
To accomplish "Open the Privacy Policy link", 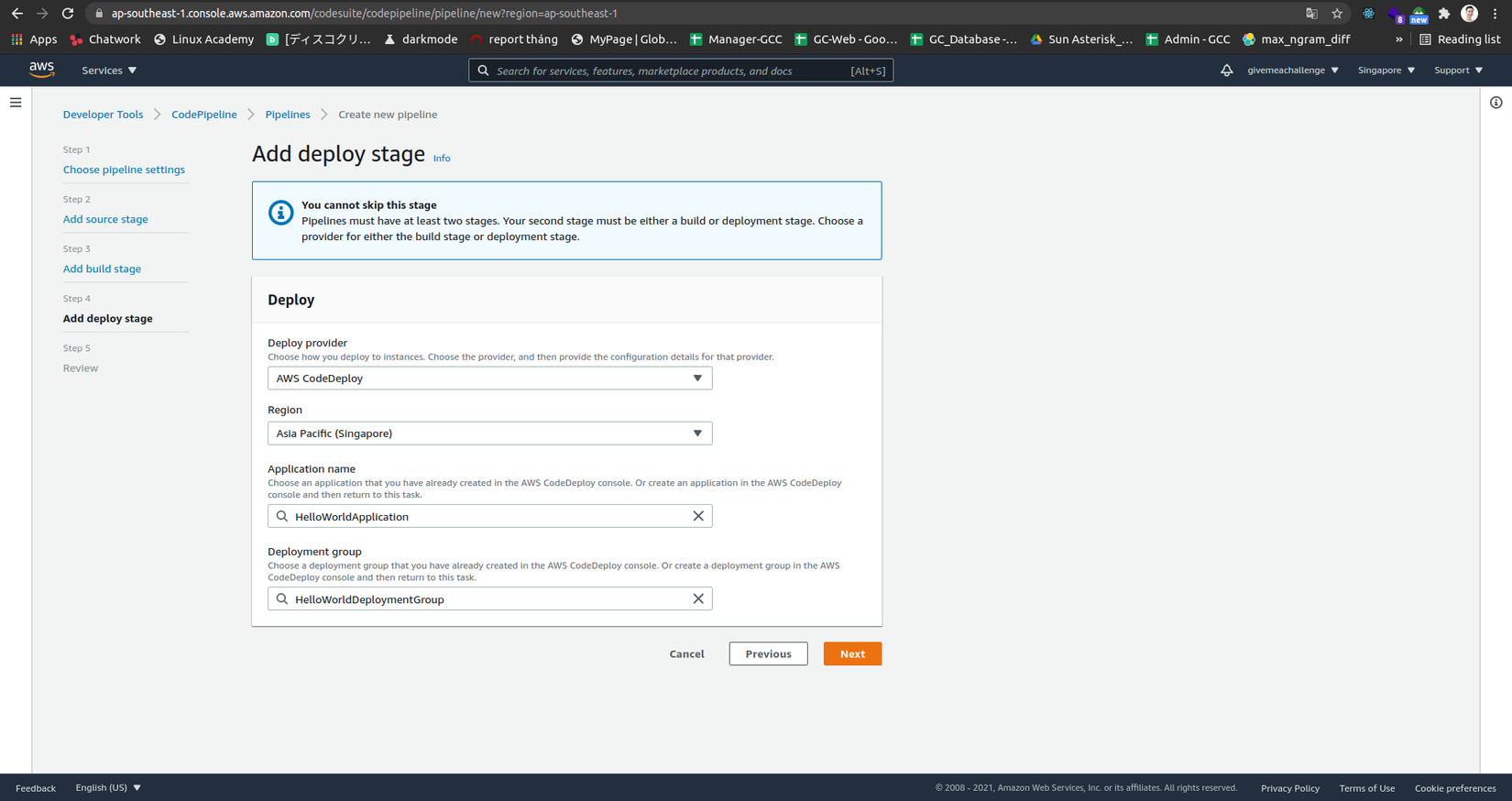I will 1290,788.
